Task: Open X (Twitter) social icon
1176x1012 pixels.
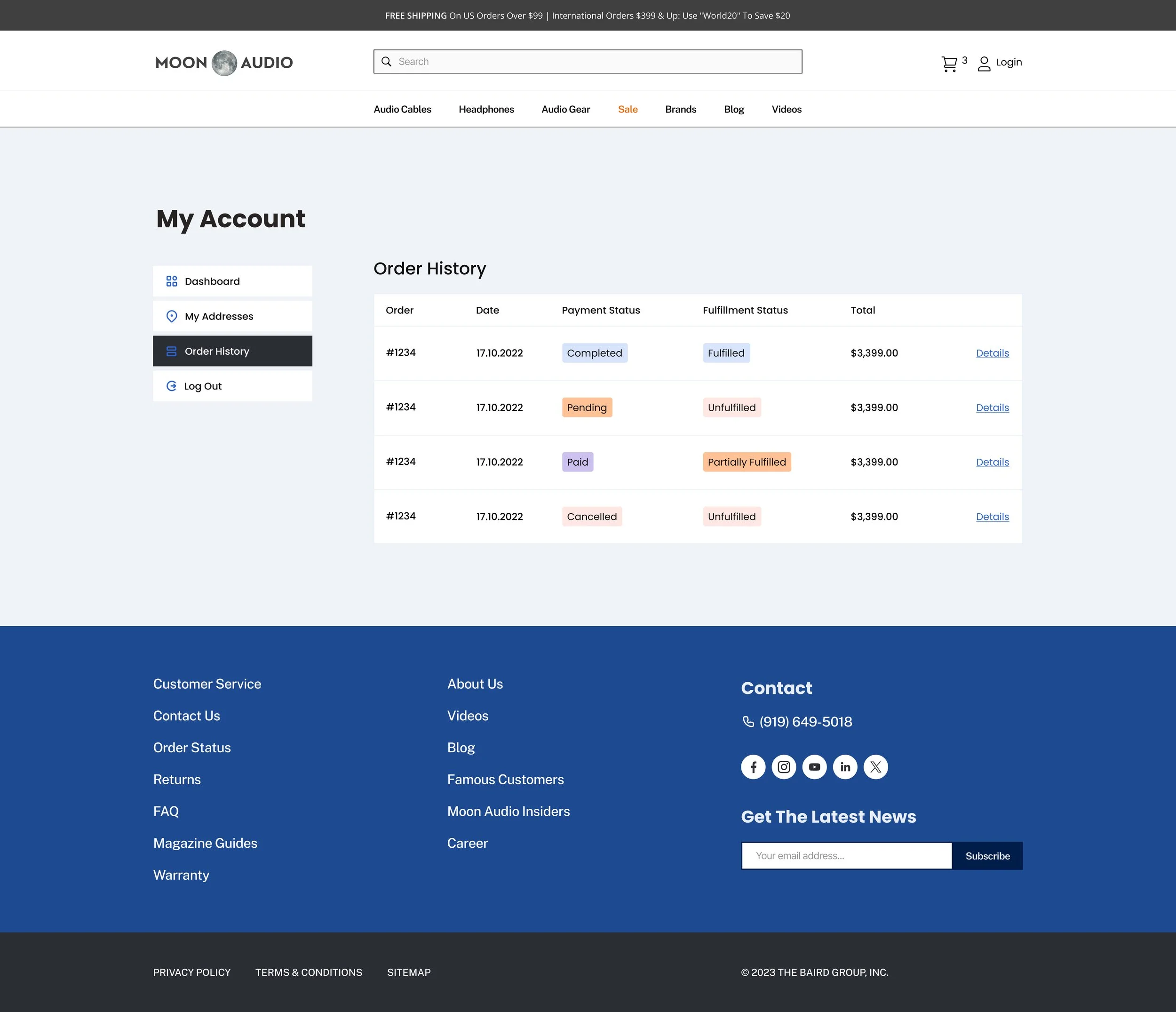Action: click(x=876, y=767)
